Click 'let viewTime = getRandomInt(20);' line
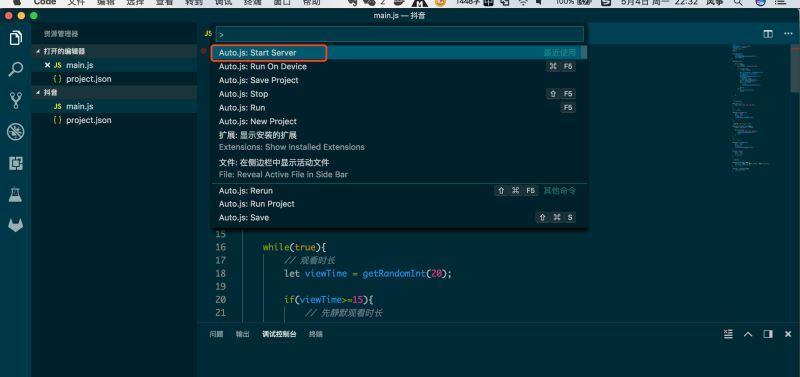 [368, 273]
